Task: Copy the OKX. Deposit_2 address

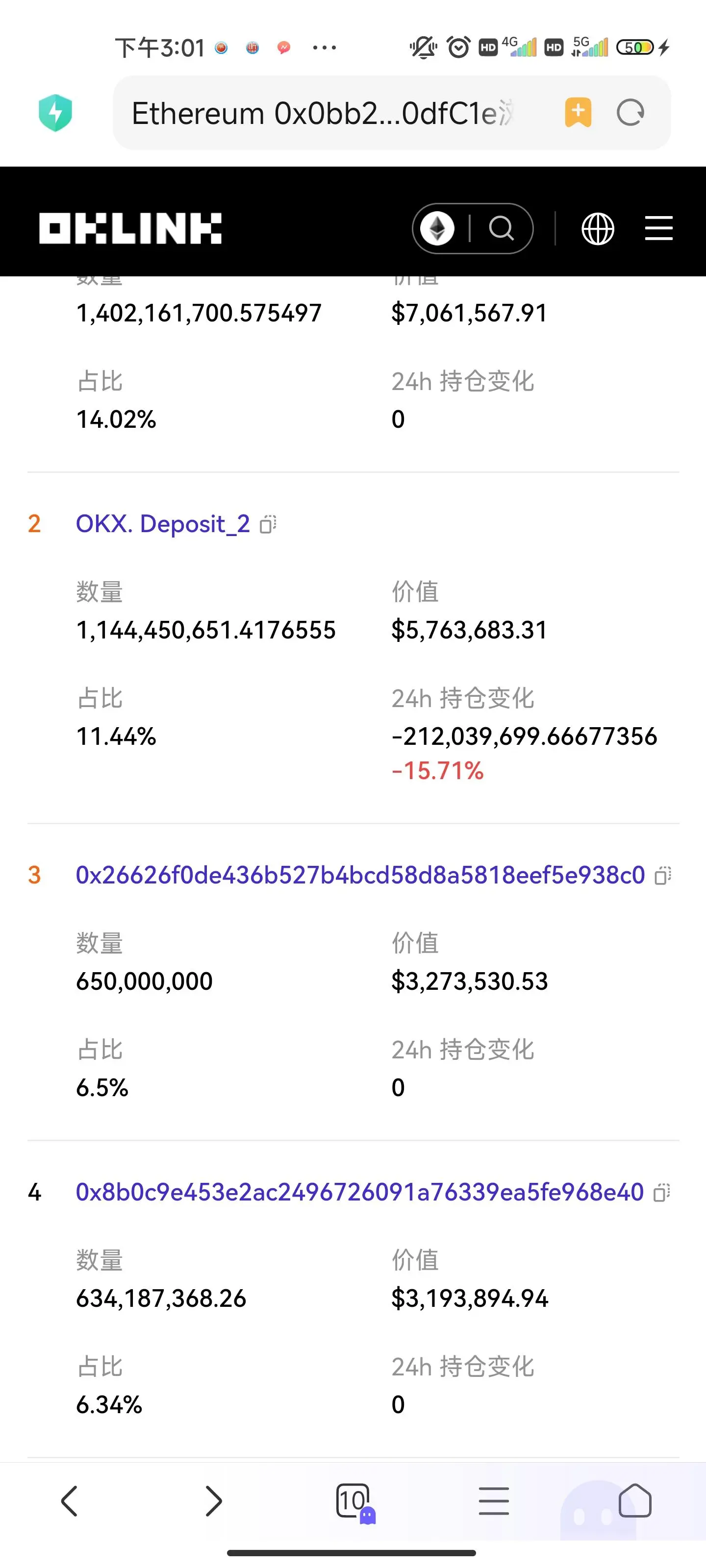Action: (x=268, y=524)
